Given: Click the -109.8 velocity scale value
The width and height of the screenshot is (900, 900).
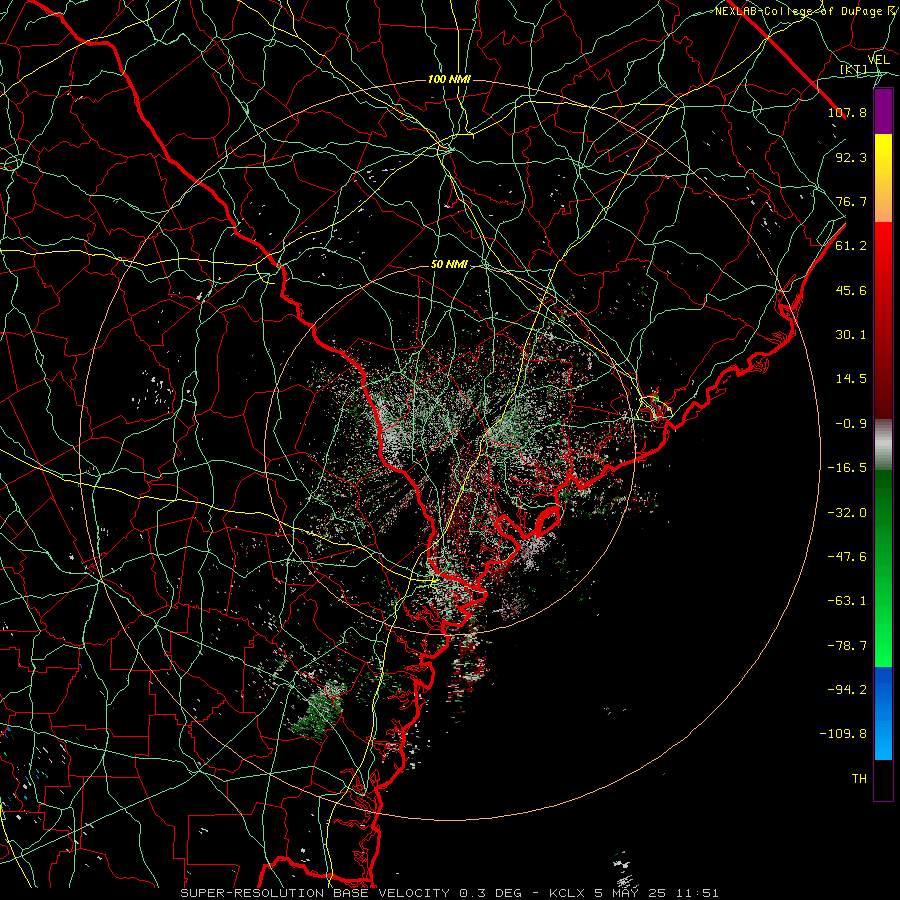Looking at the screenshot, I should [843, 734].
